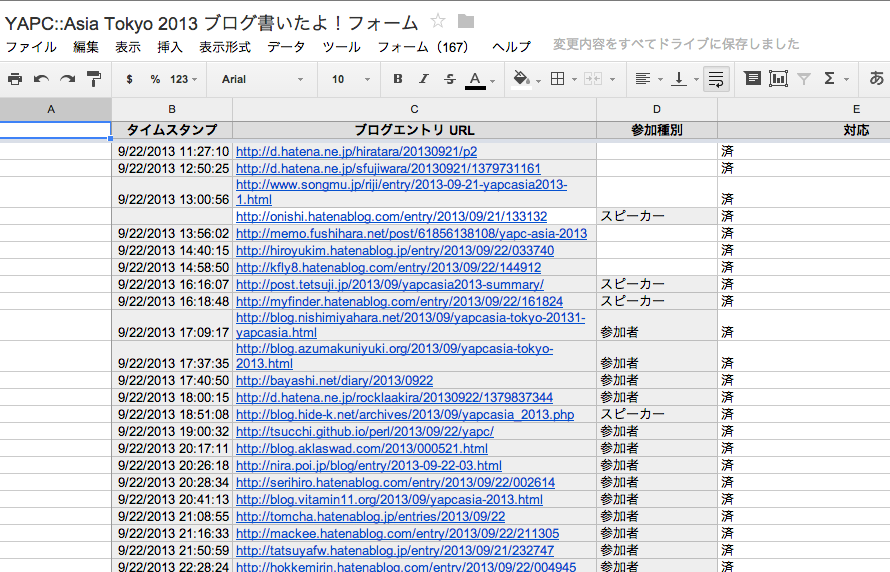Expand the 123 number format dropdown

pos(183,79)
